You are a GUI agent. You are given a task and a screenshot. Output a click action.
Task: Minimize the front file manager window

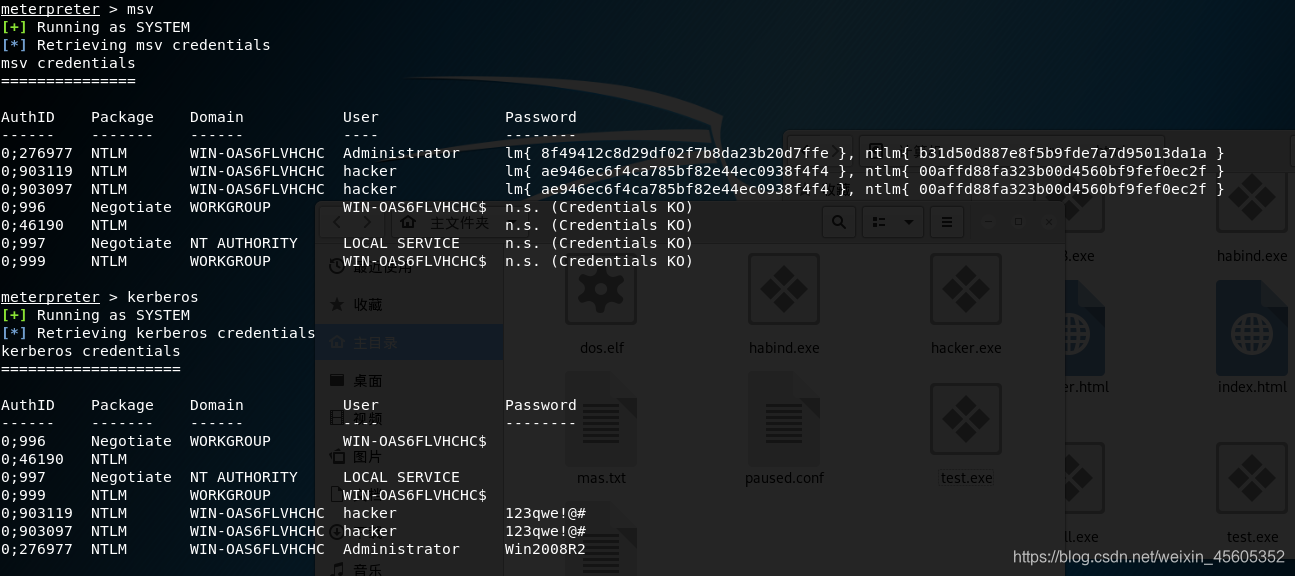[988, 221]
